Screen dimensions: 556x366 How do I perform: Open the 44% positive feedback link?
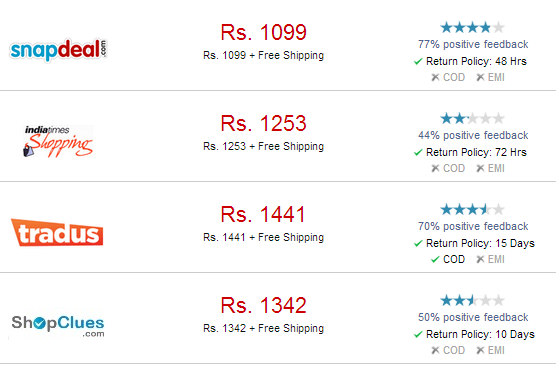click(473, 135)
